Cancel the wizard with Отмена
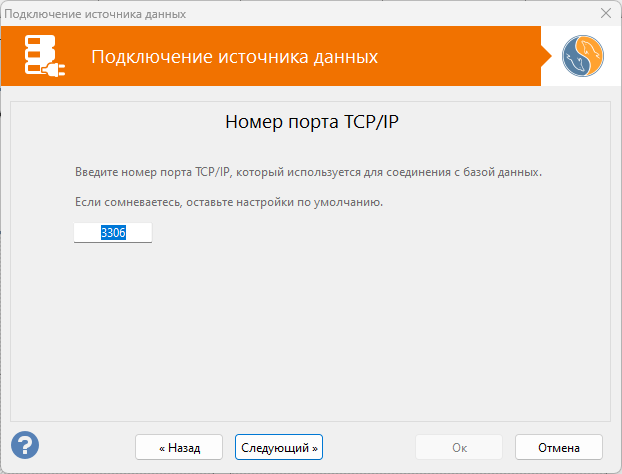 click(559, 447)
